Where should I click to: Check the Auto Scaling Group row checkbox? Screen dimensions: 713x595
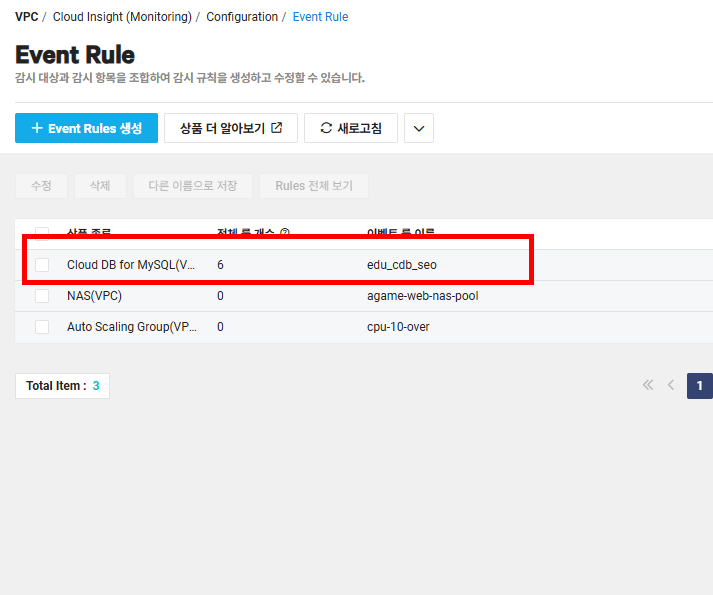(42, 327)
